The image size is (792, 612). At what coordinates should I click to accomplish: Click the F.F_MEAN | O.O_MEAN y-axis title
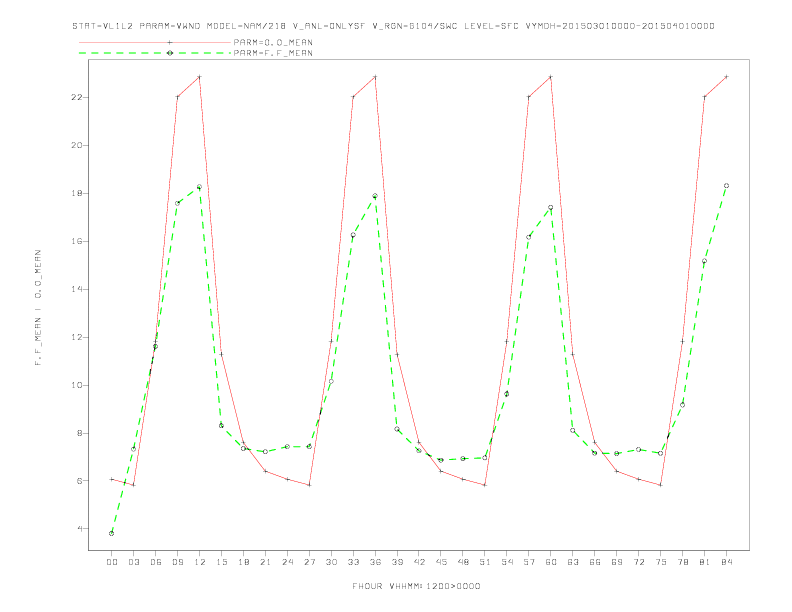click(38, 308)
